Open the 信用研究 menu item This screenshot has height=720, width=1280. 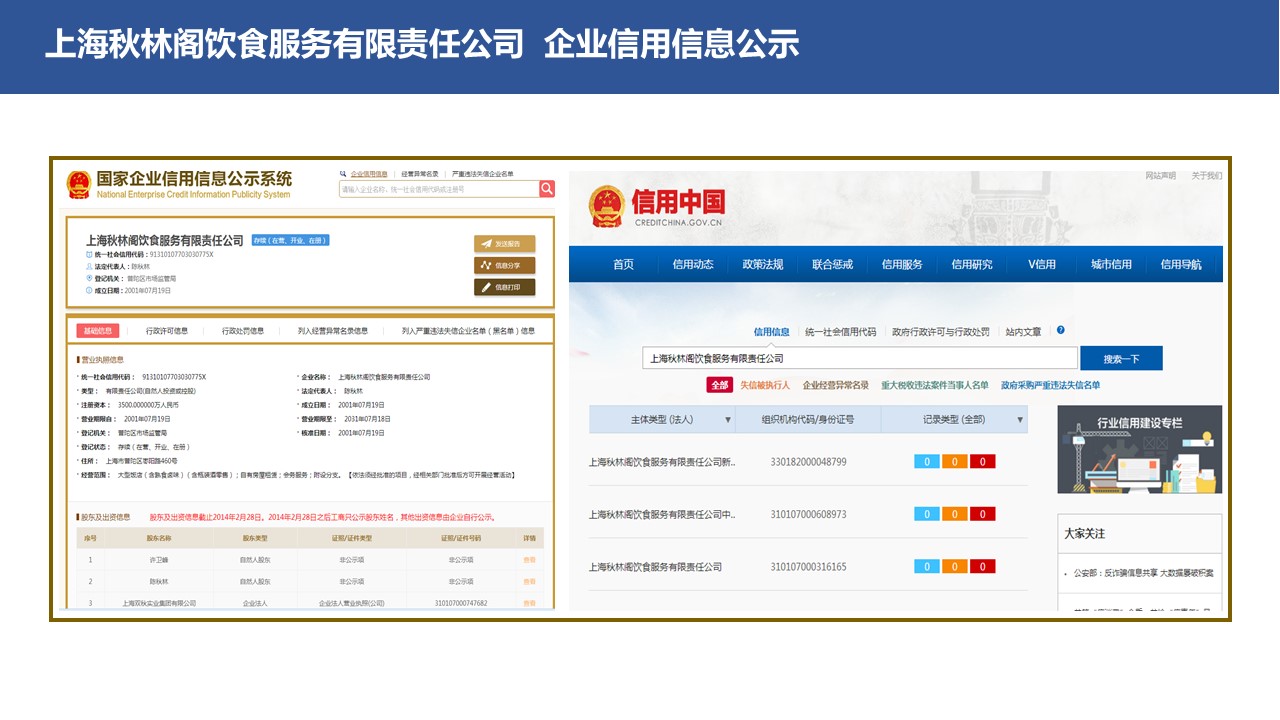972,265
